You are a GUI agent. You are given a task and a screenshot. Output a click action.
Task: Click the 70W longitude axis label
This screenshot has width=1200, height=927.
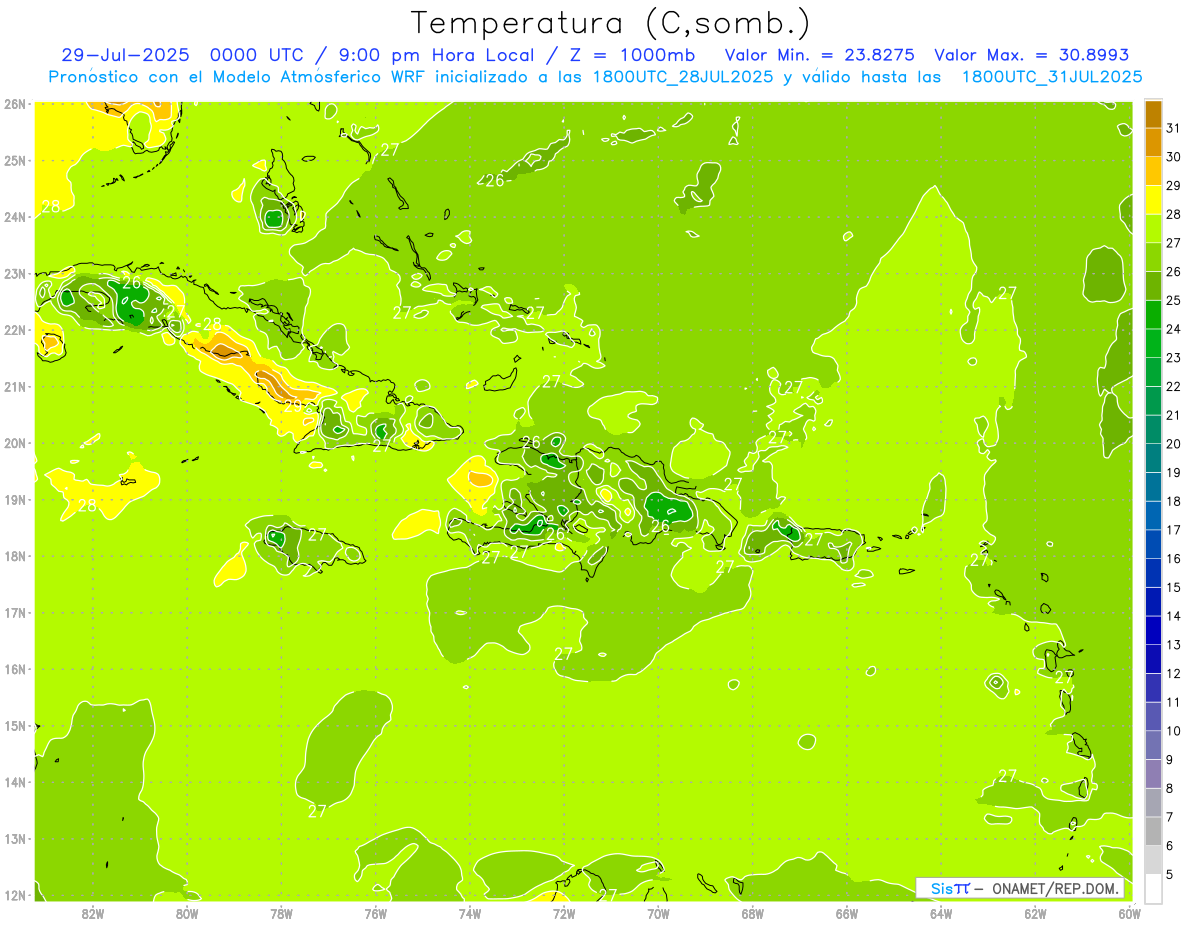click(658, 913)
